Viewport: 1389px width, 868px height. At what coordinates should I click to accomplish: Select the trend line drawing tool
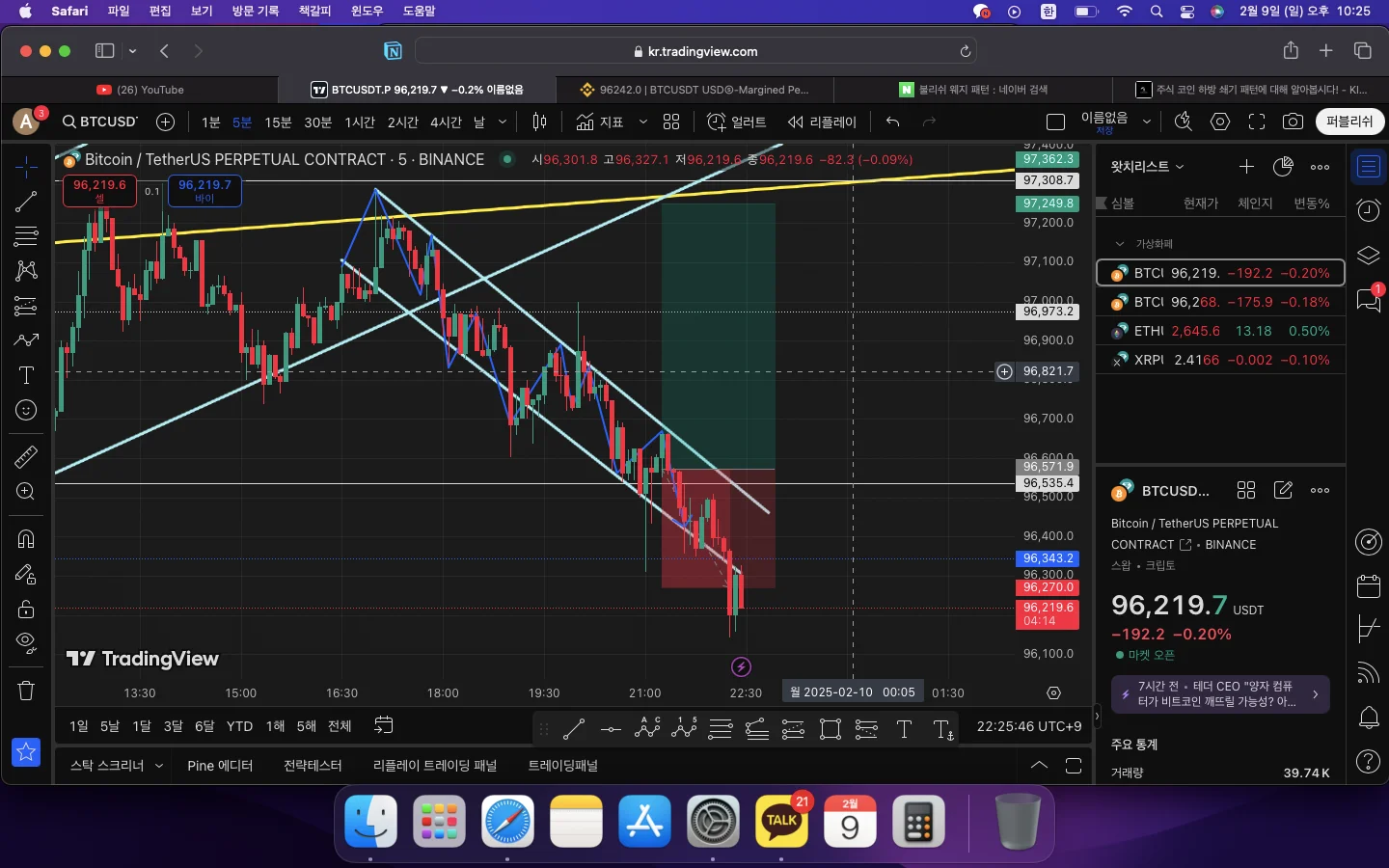26,202
